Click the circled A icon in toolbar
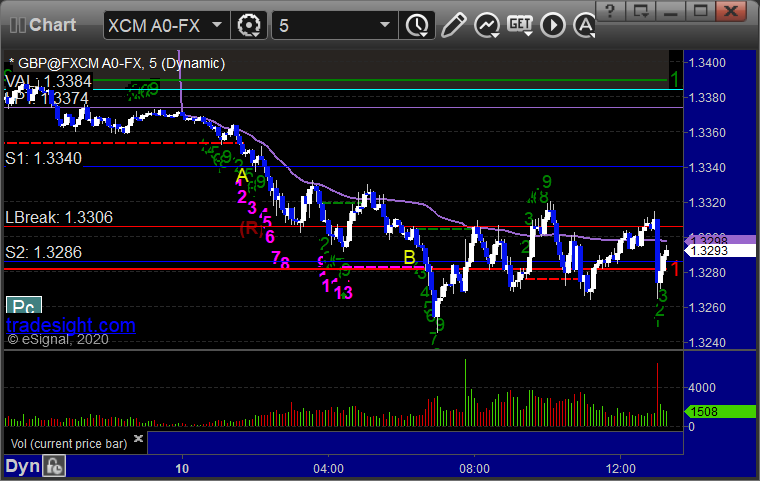760x481 pixels. (x=585, y=25)
